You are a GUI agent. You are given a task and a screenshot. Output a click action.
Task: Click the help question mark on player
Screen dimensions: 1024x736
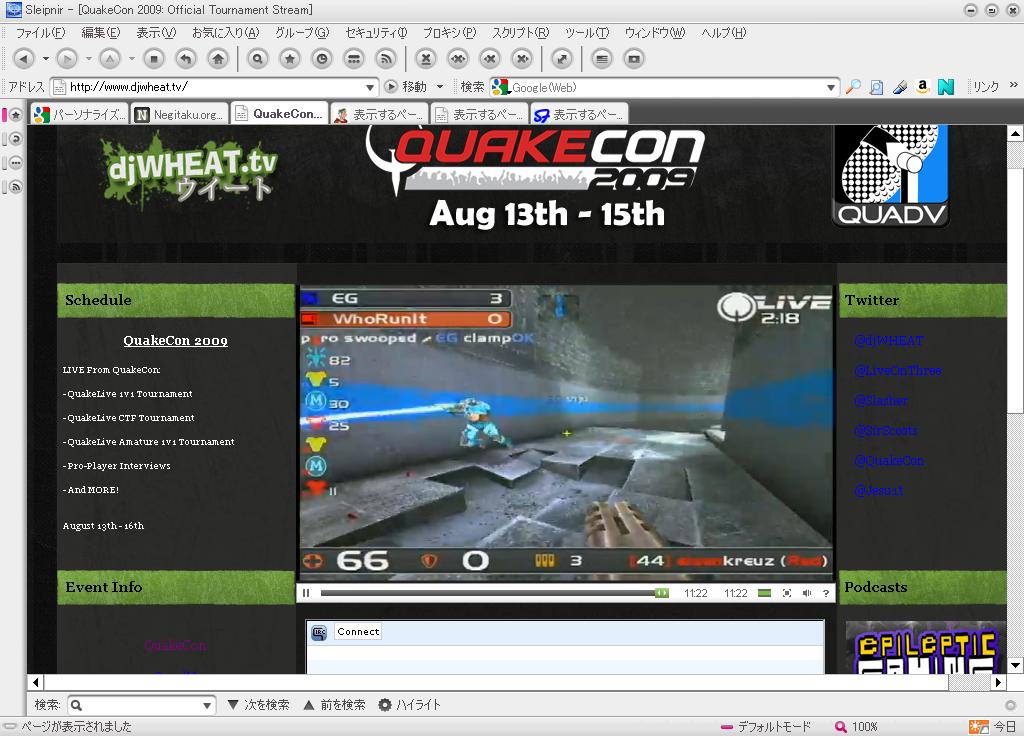tap(825, 593)
